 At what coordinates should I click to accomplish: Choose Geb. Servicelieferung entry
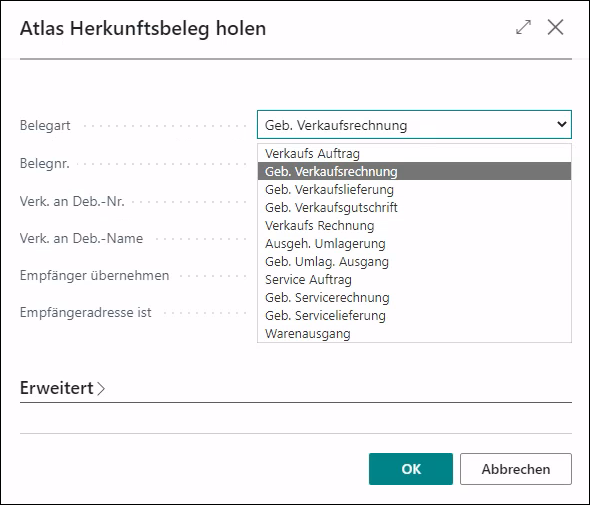coord(414,316)
